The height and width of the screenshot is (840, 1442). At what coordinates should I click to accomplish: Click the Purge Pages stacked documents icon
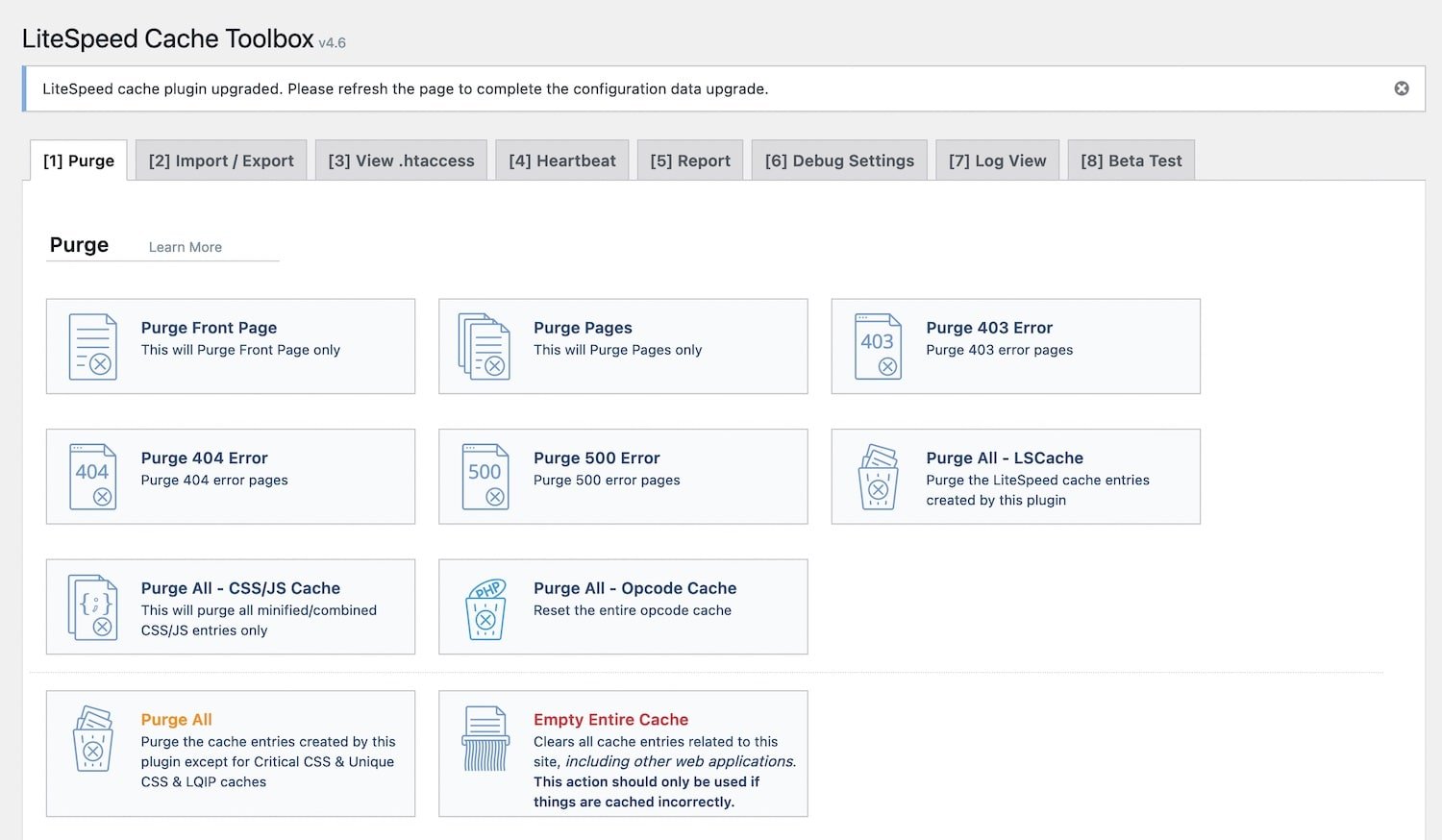(x=484, y=346)
